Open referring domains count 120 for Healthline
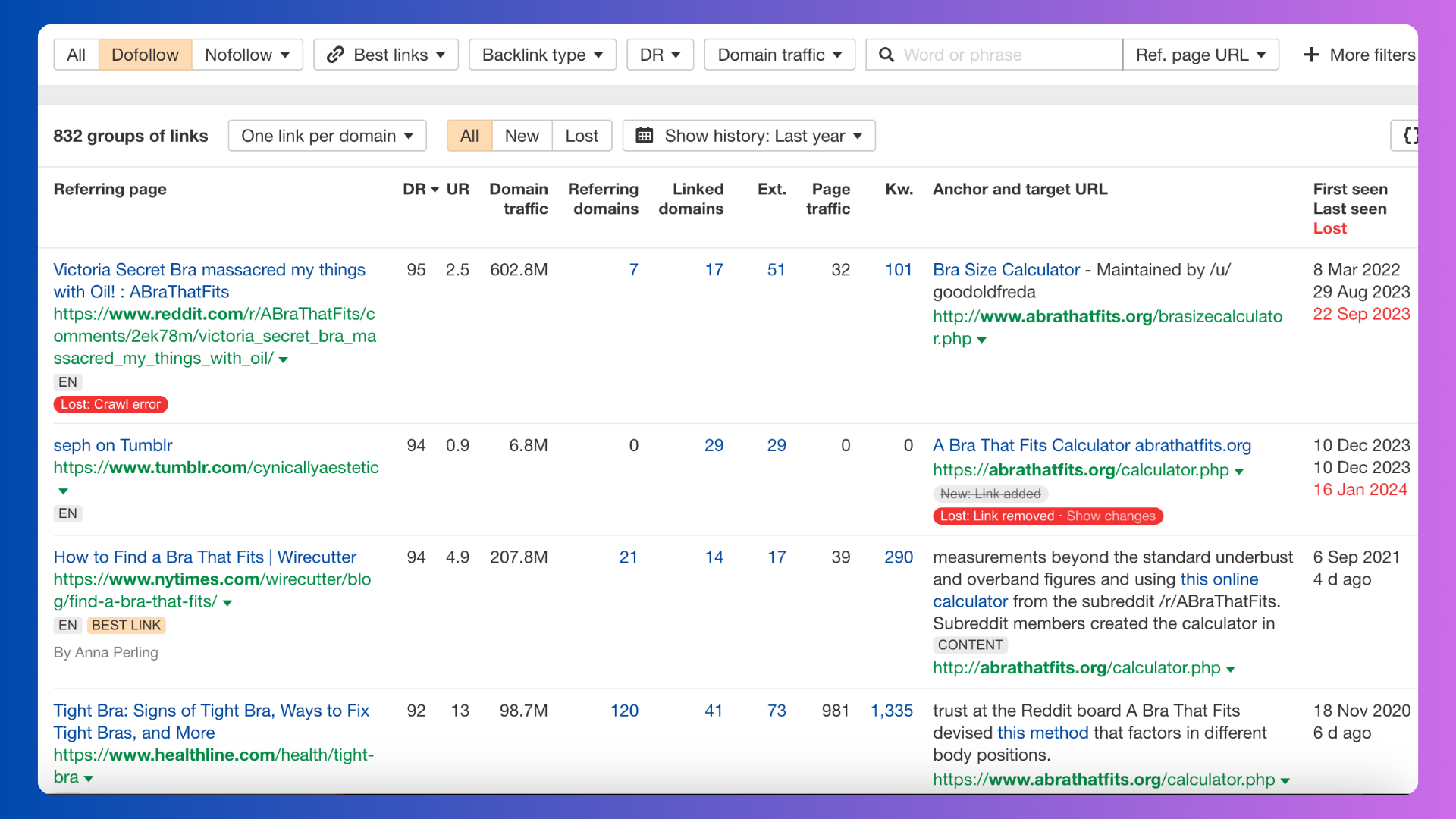 click(x=624, y=711)
